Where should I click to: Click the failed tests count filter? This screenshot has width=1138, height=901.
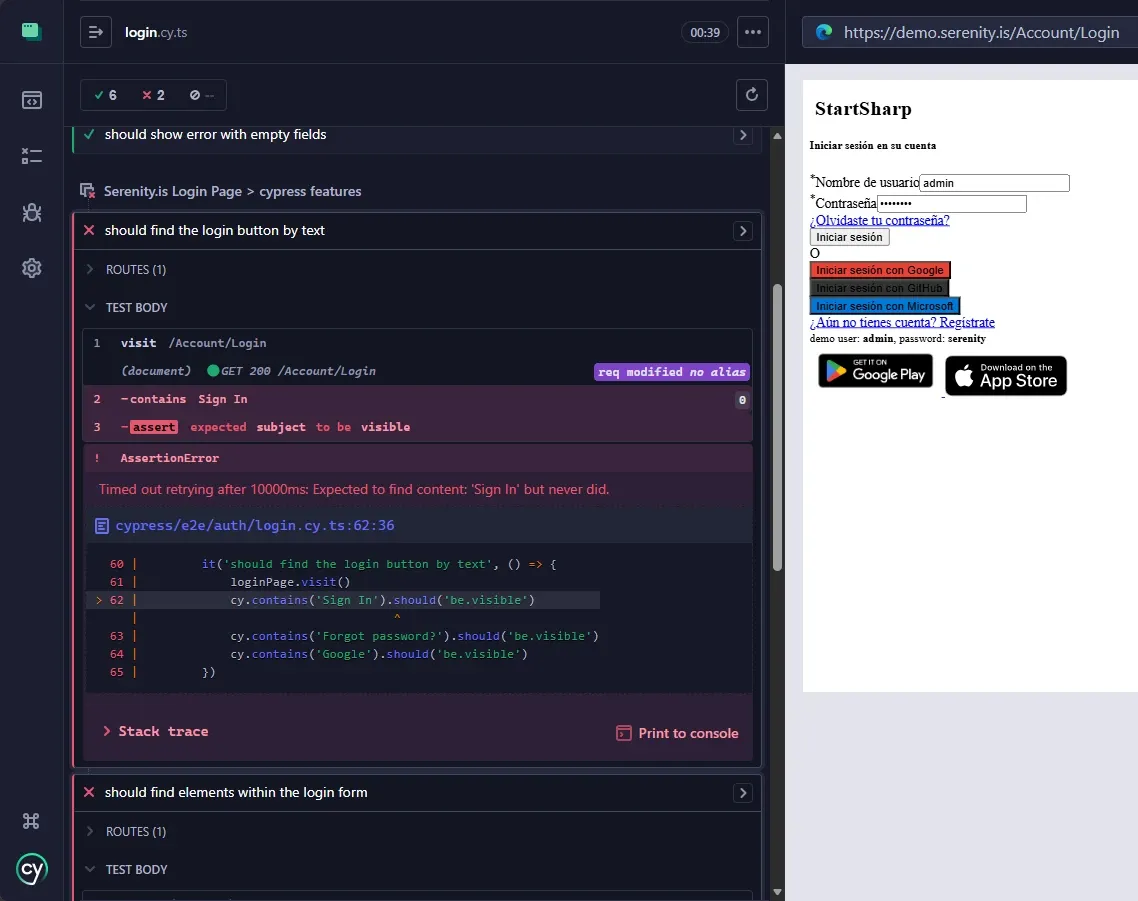[x=153, y=95]
